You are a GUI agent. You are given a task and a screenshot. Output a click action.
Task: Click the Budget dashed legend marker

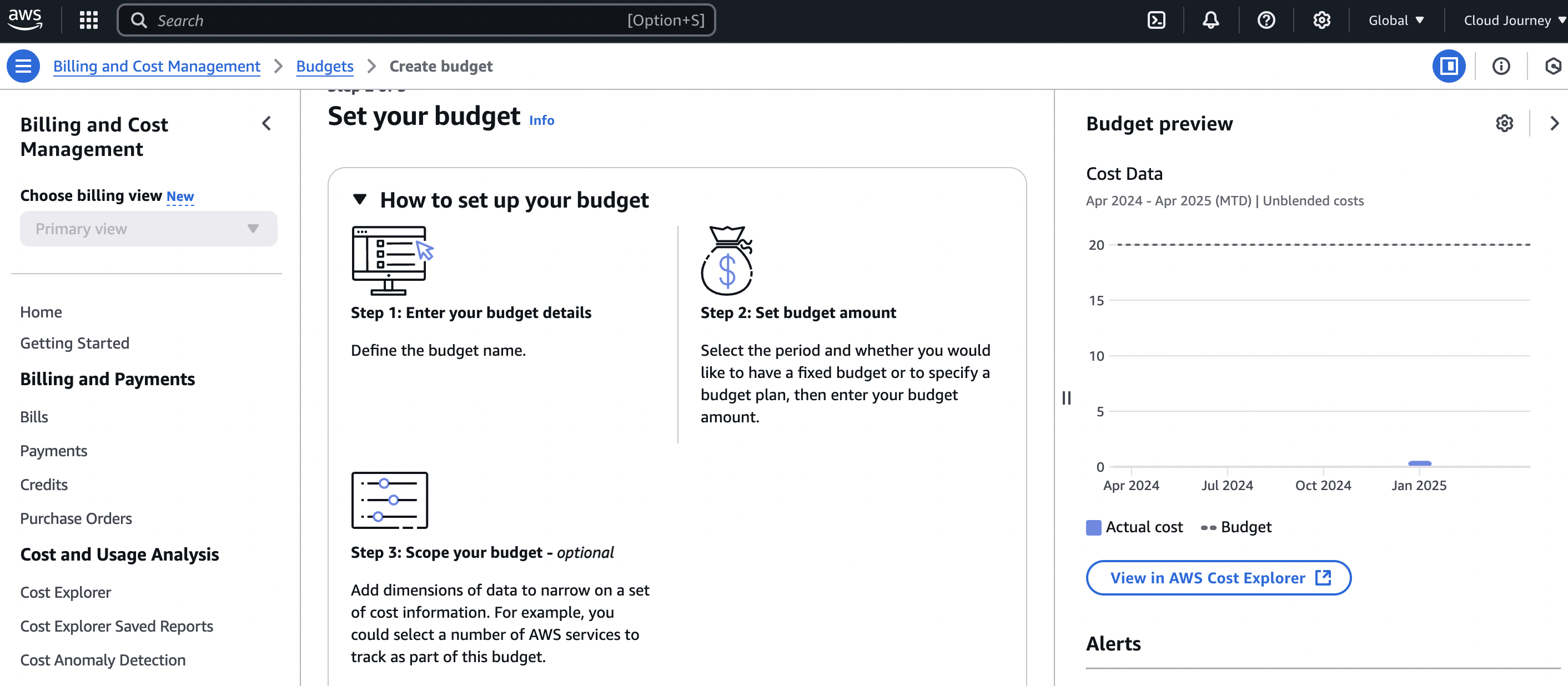point(1208,527)
